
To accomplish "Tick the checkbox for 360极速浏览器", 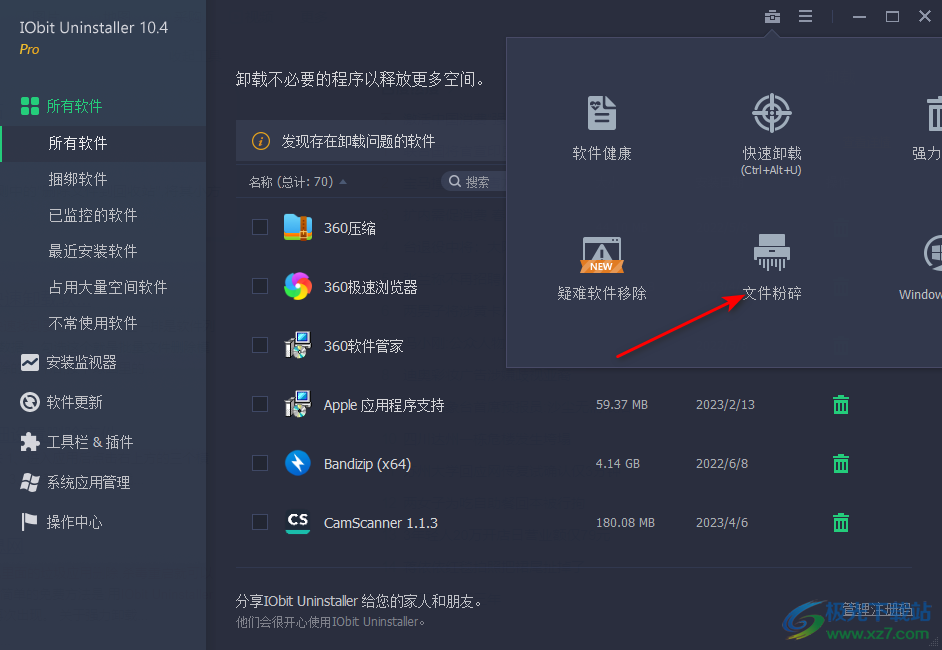I will (x=260, y=286).
